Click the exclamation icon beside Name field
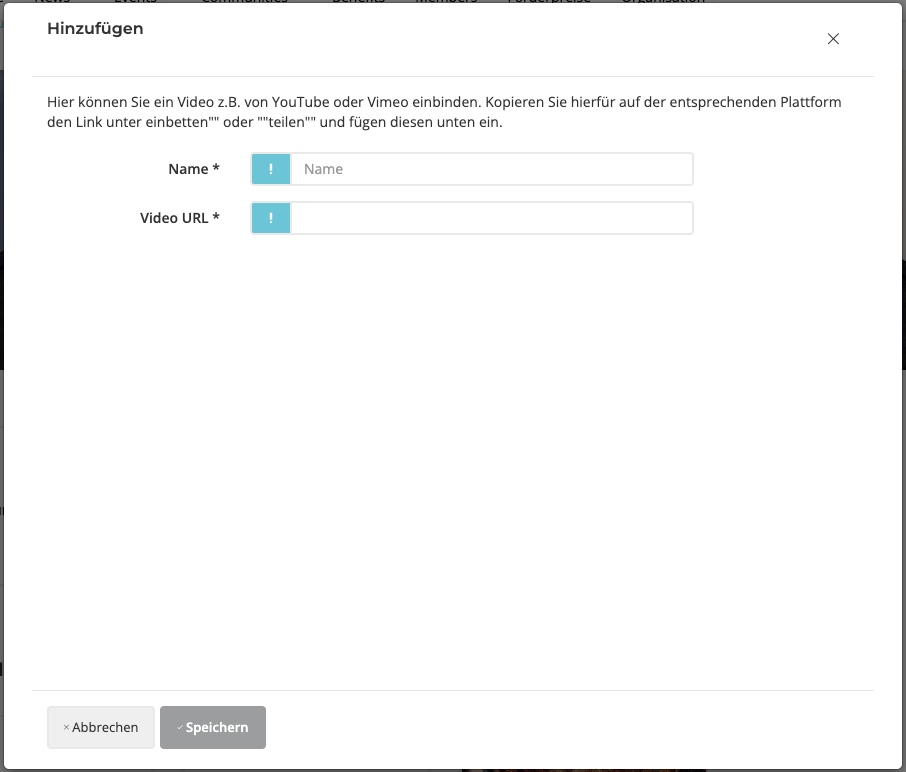Viewport: 906px width, 772px height. tap(271, 169)
